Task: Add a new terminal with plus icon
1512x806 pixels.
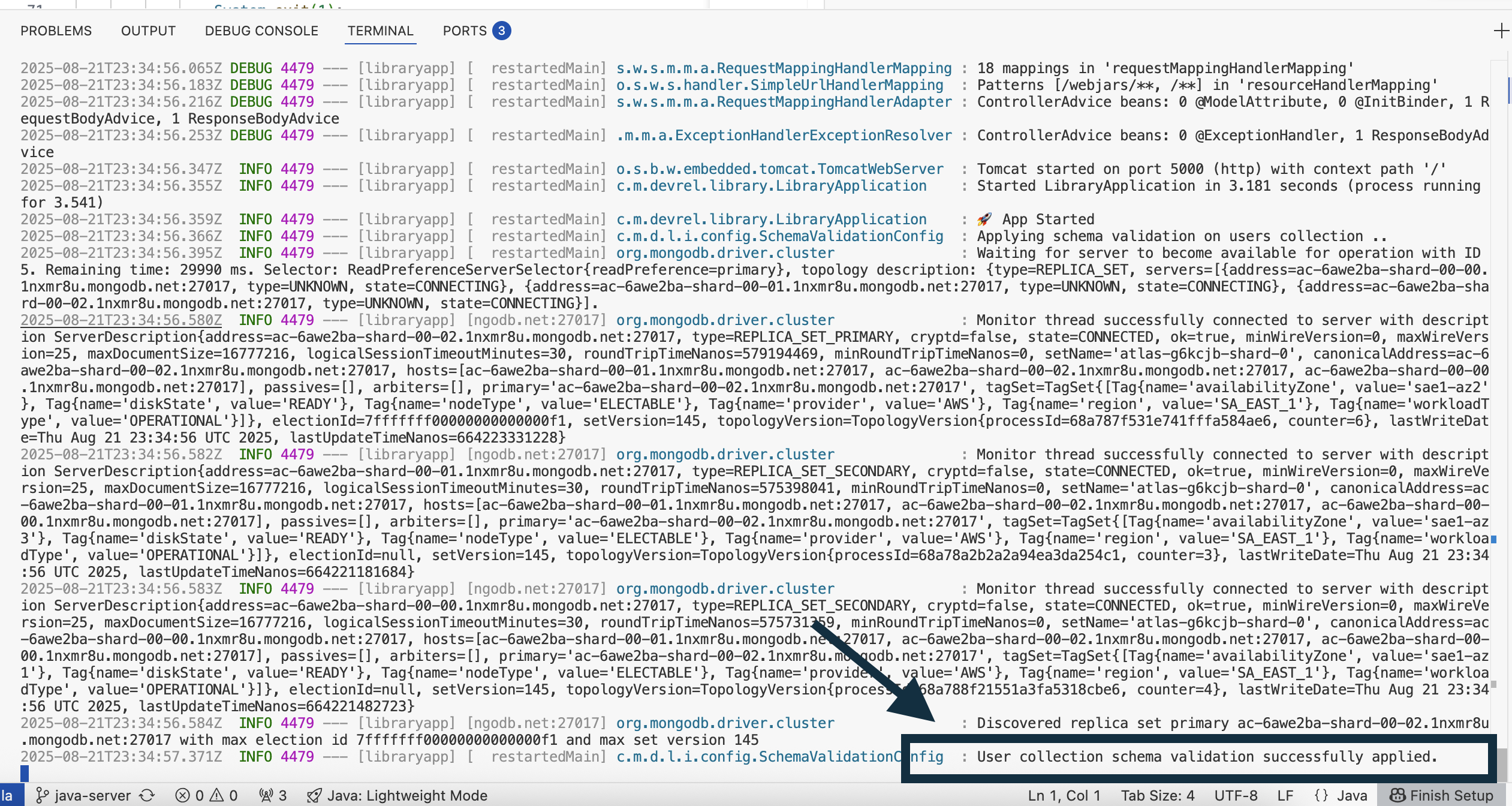Action: click(x=1501, y=31)
